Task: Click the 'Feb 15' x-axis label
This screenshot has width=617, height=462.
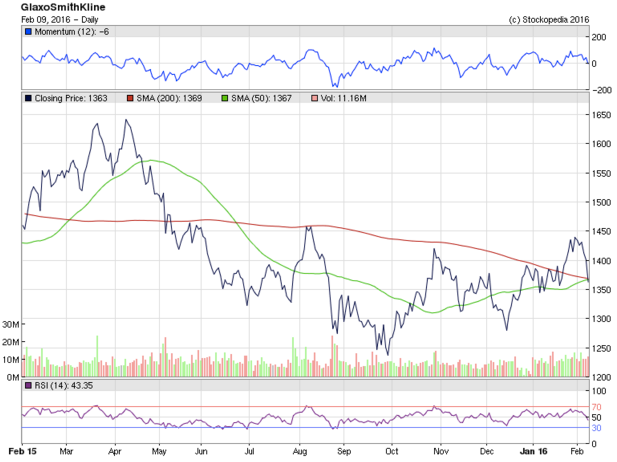Action: (22, 451)
